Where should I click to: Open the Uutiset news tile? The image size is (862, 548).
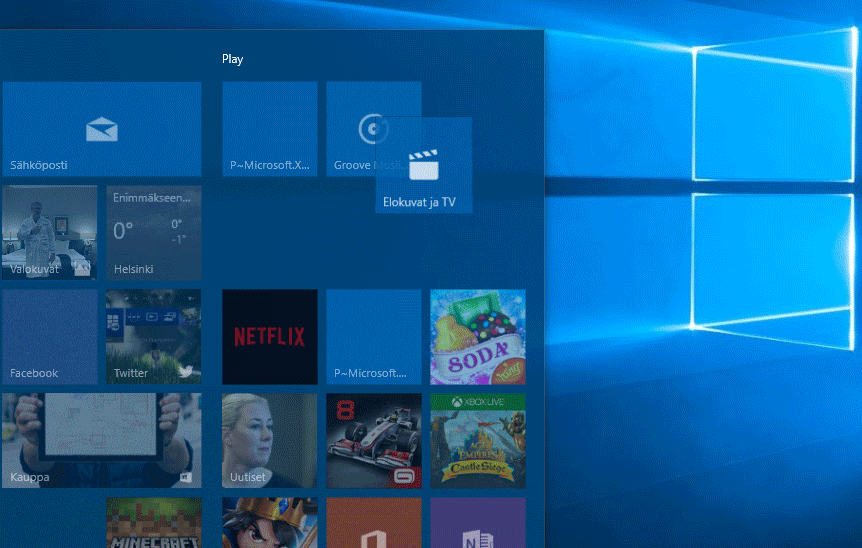pyautogui.click(x=270, y=441)
